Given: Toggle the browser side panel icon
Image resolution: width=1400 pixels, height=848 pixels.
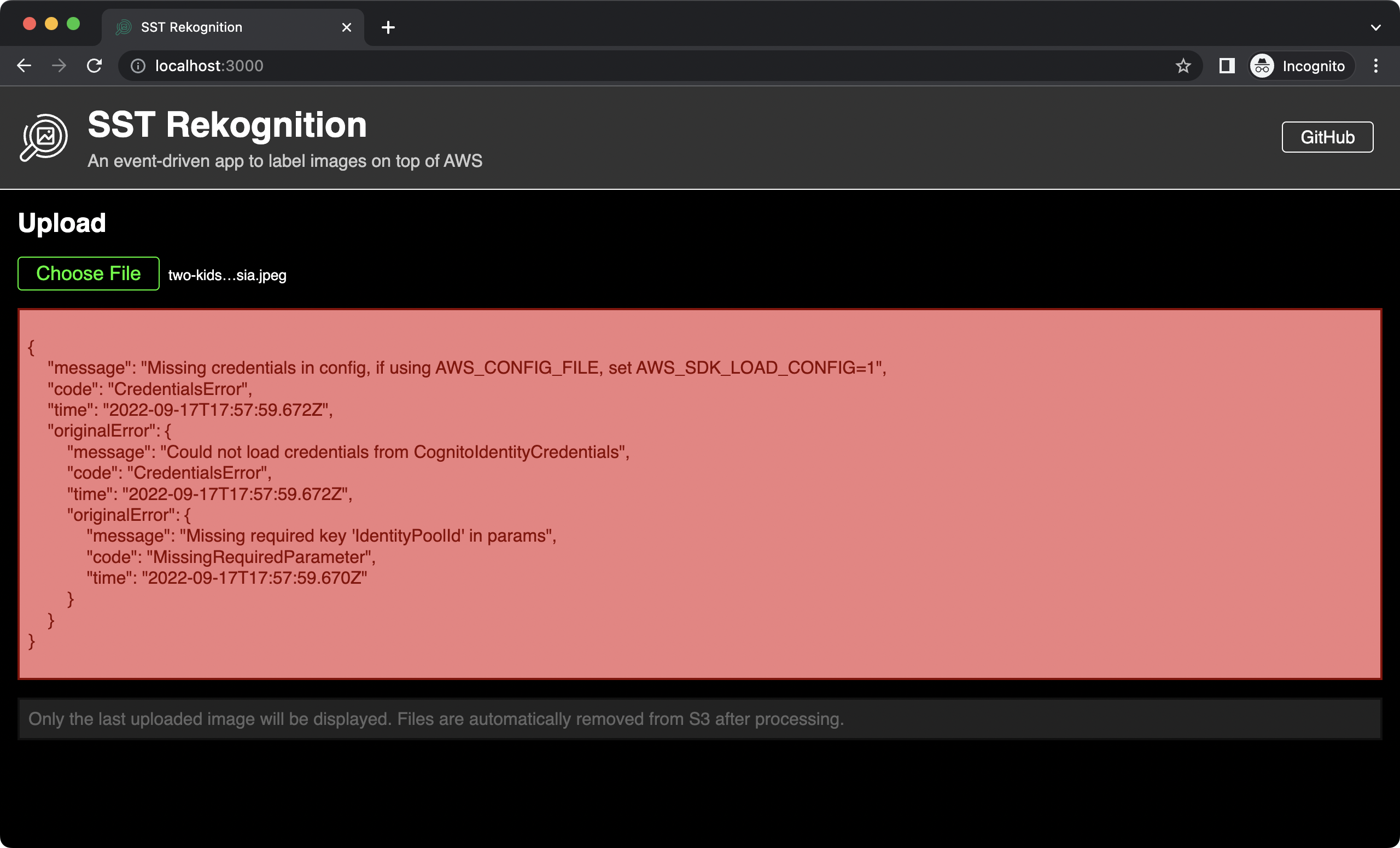Looking at the screenshot, I should tap(1227, 66).
